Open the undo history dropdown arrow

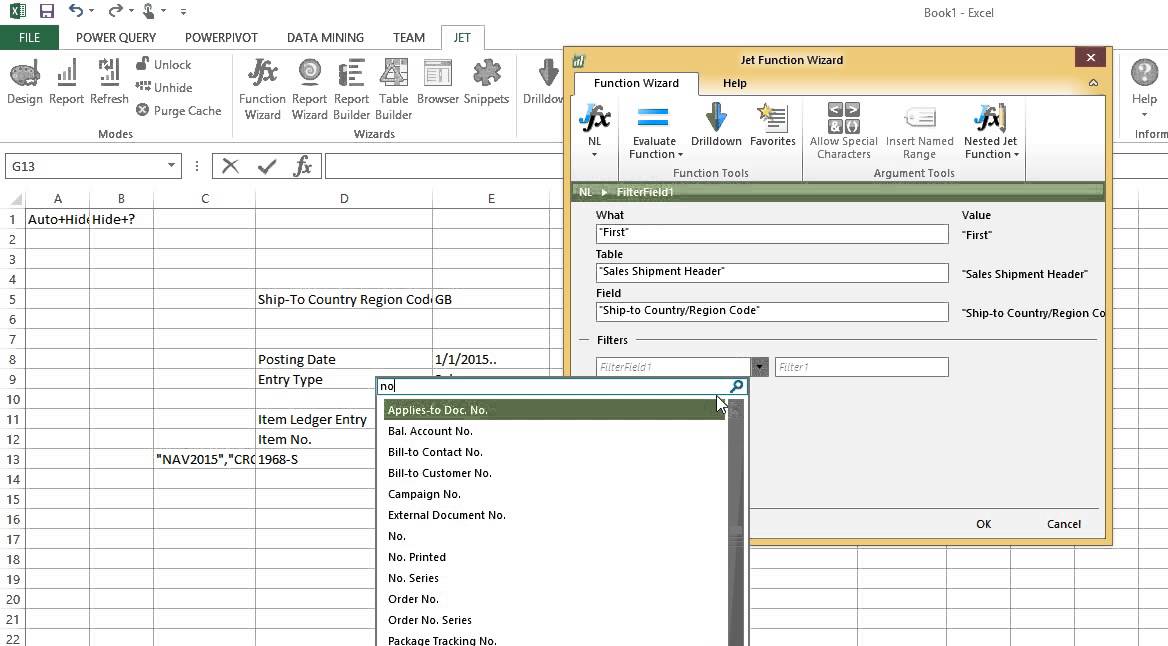click(x=92, y=11)
